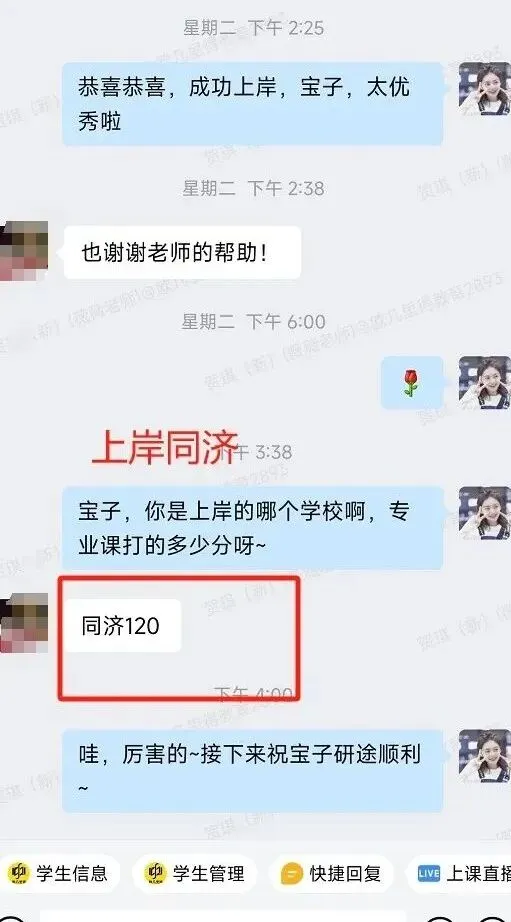Tap the 快捷回复 chip
The image size is (511, 922).
click(331, 874)
